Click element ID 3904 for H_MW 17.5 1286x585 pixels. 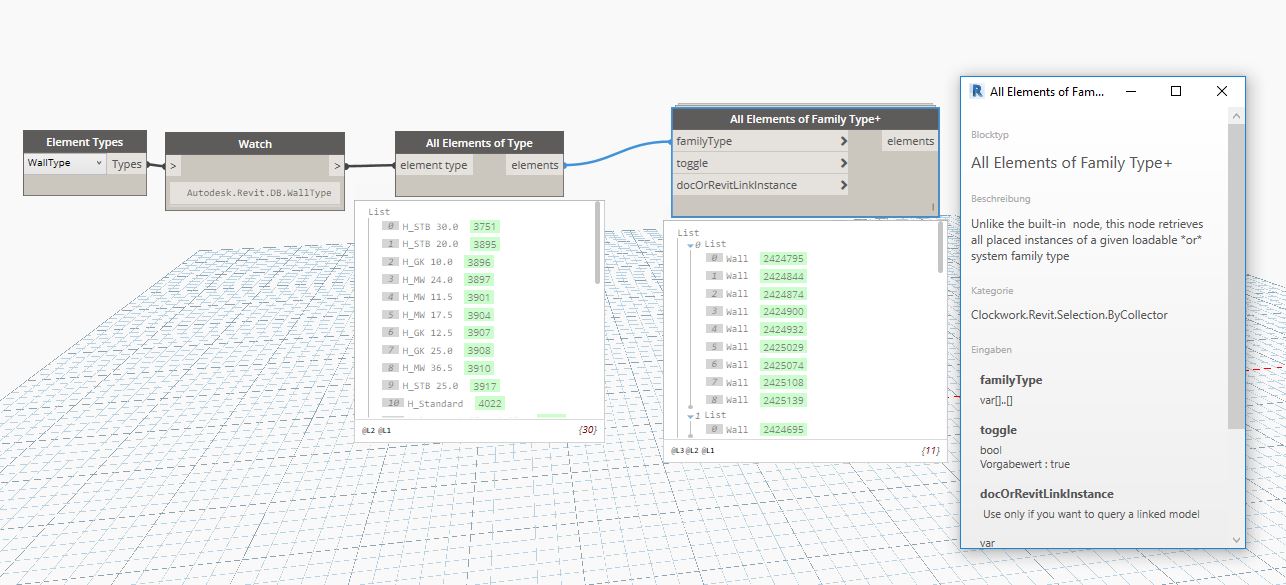tap(478, 315)
